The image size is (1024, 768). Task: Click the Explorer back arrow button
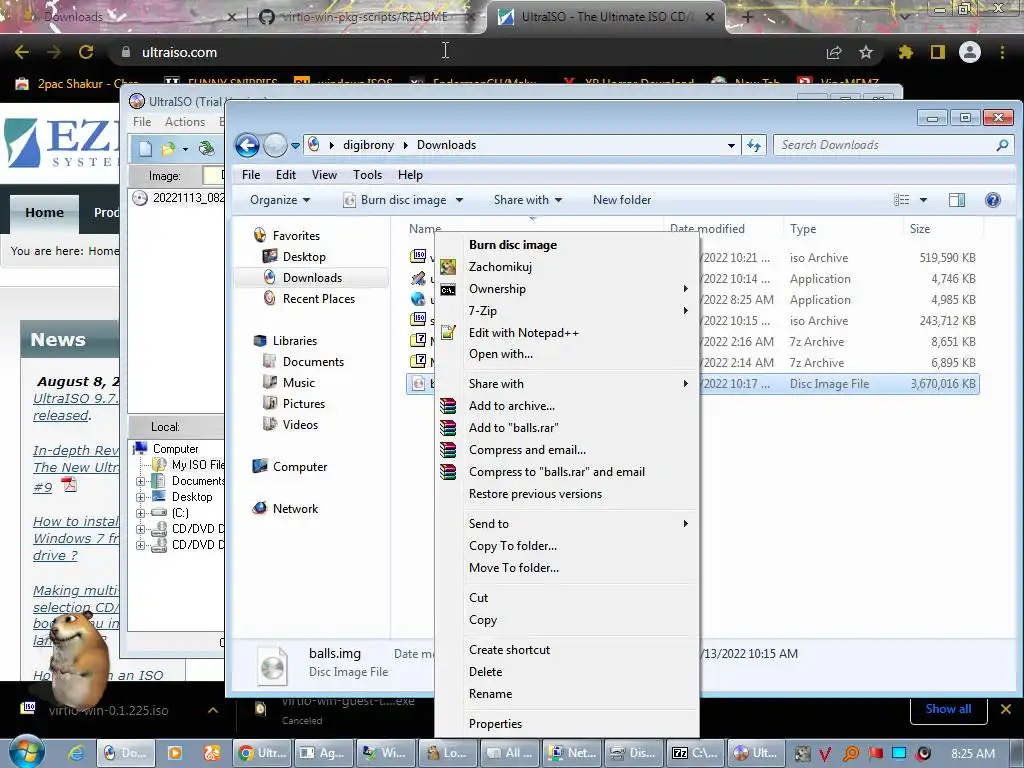click(x=248, y=145)
